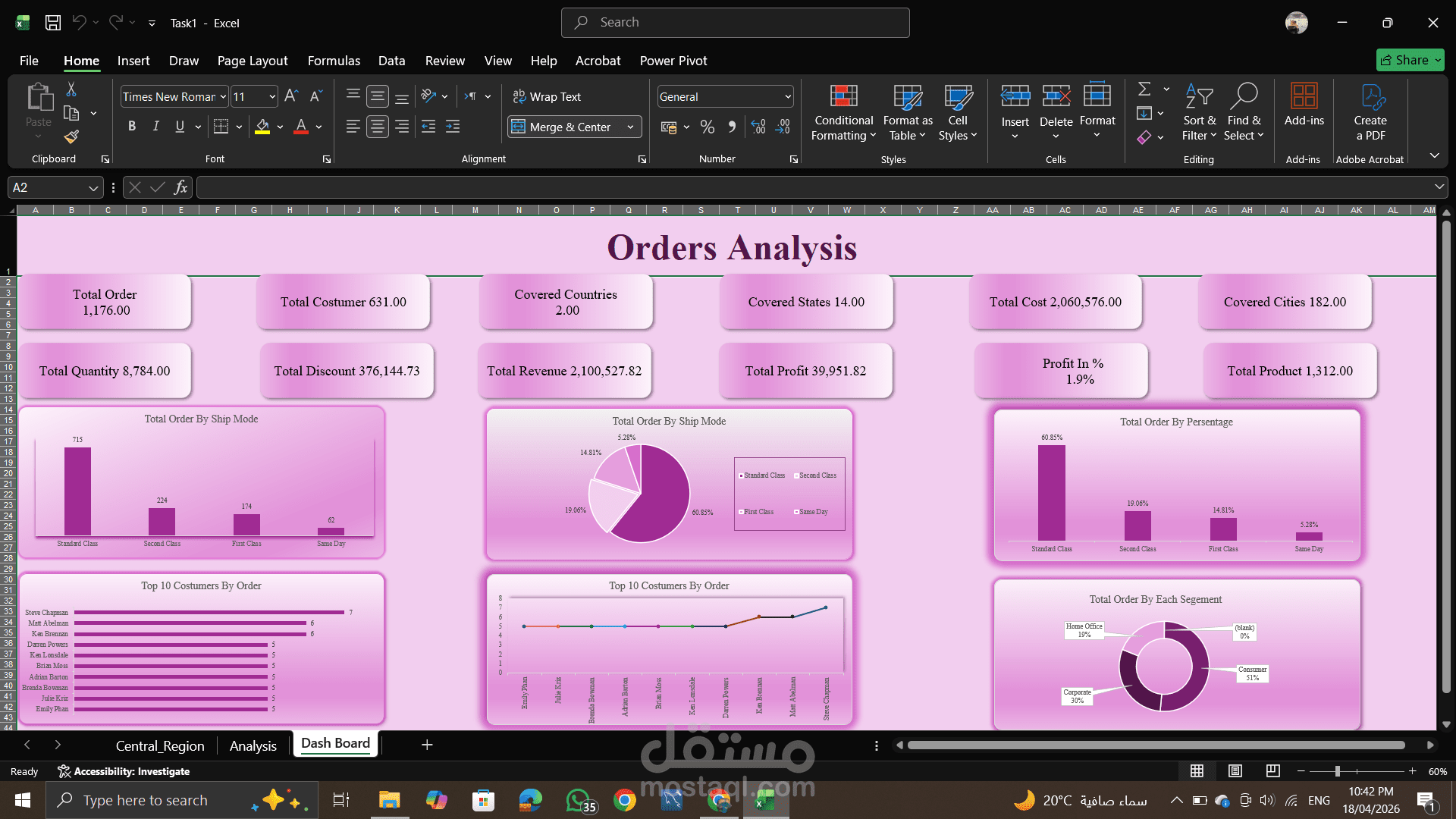Open the font name dropdown
The height and width of the screenshot is (819, 1456).
223,97
